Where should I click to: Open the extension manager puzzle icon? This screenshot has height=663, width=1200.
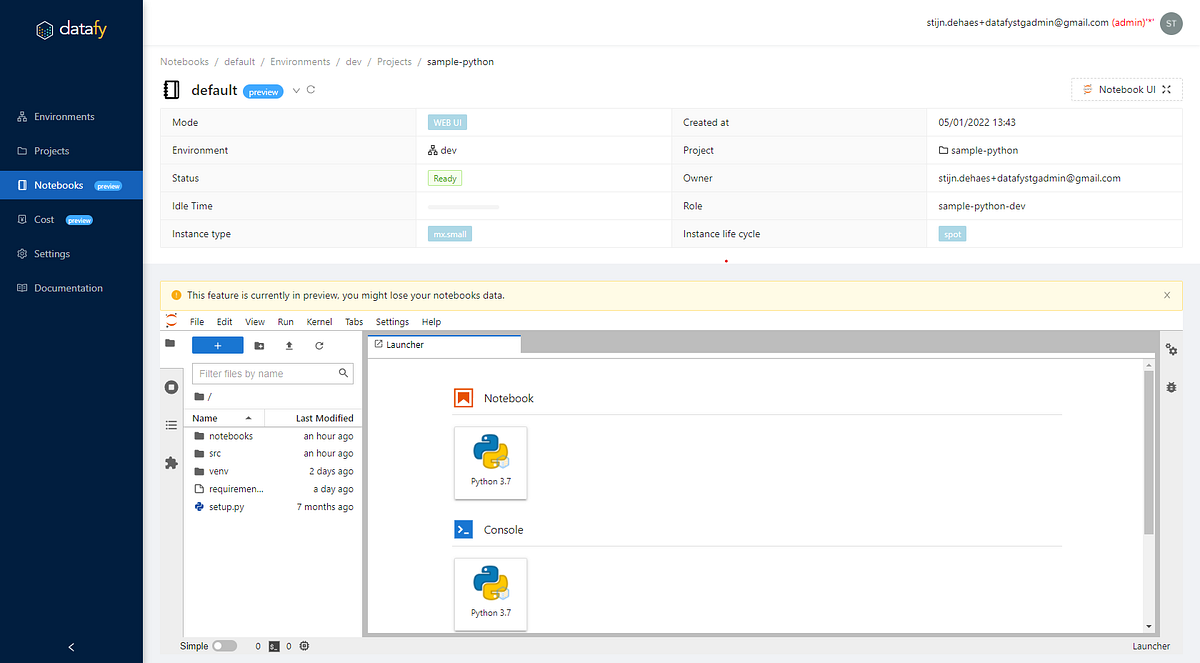coord(171,463)
